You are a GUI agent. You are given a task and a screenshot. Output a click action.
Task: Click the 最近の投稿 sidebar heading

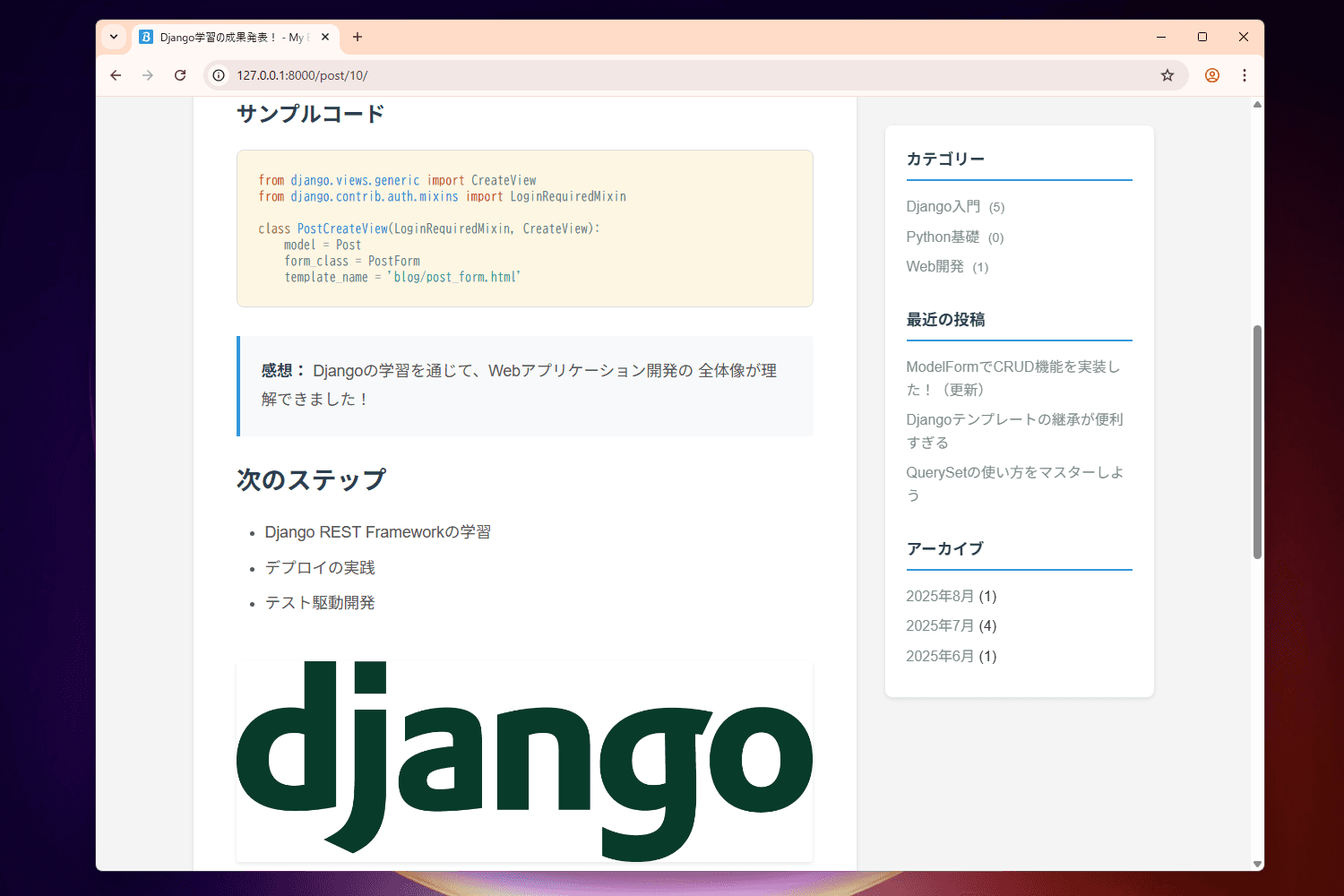[x=945, y=320]
